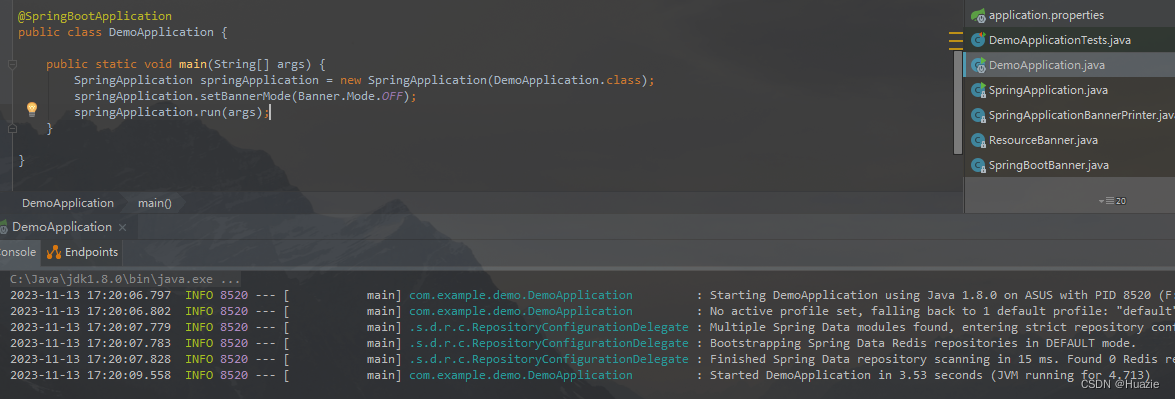
Task: Switch to the Endpoints tab
Action: click(x=82, y=252)
